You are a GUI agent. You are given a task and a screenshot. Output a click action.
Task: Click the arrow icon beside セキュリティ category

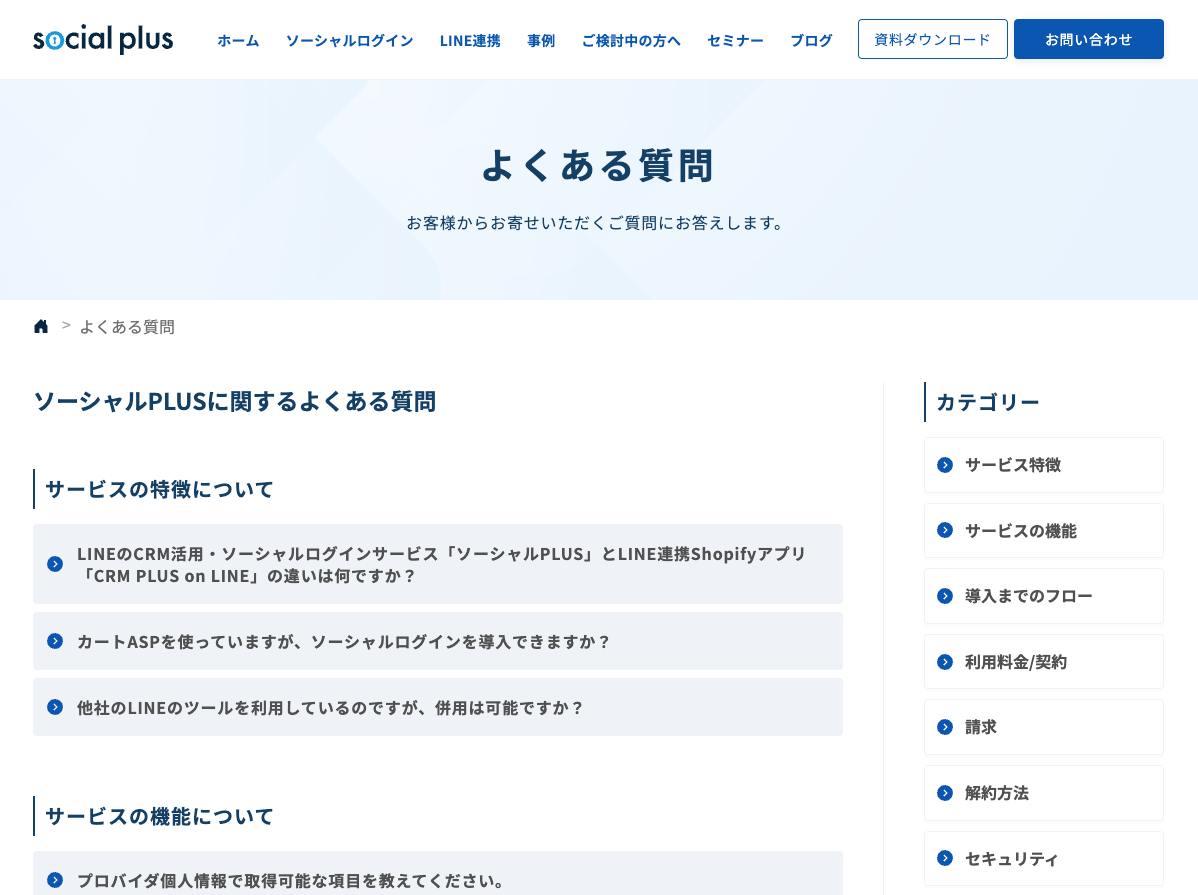pos(945,858)
